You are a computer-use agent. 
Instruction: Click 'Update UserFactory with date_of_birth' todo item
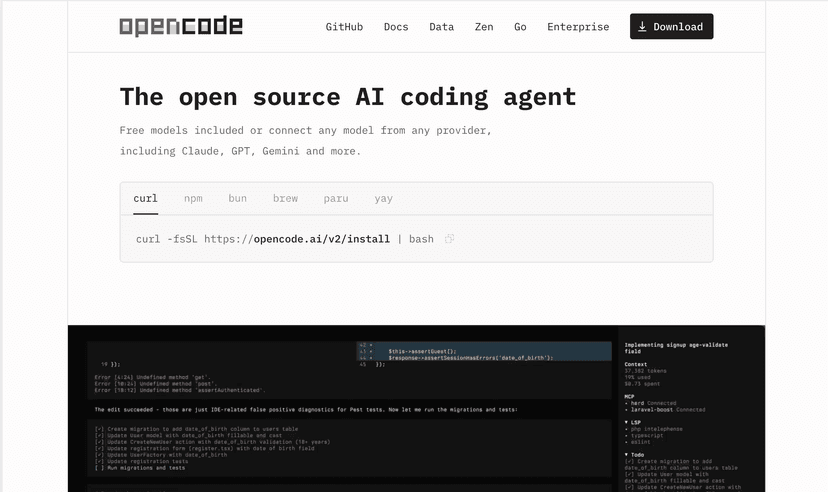161,455
